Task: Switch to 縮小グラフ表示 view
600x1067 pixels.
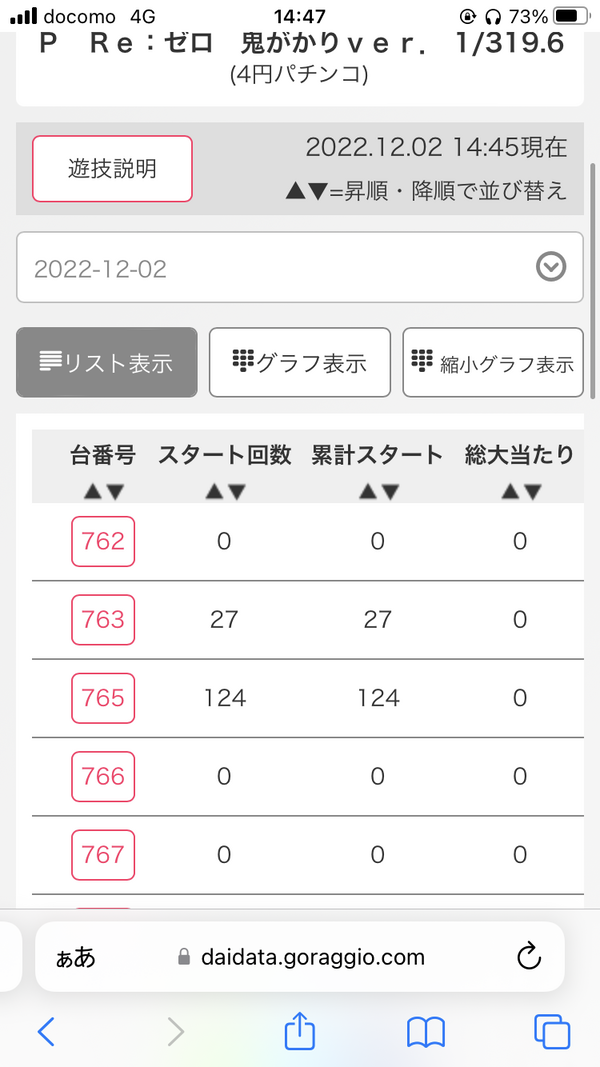Action: pos(493,363)
